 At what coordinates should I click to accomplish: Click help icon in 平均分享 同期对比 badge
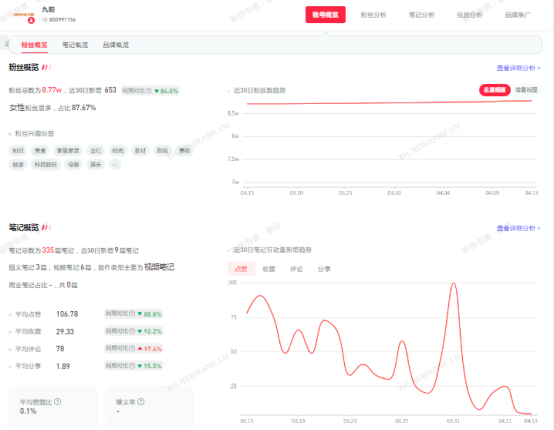(132, 366)
